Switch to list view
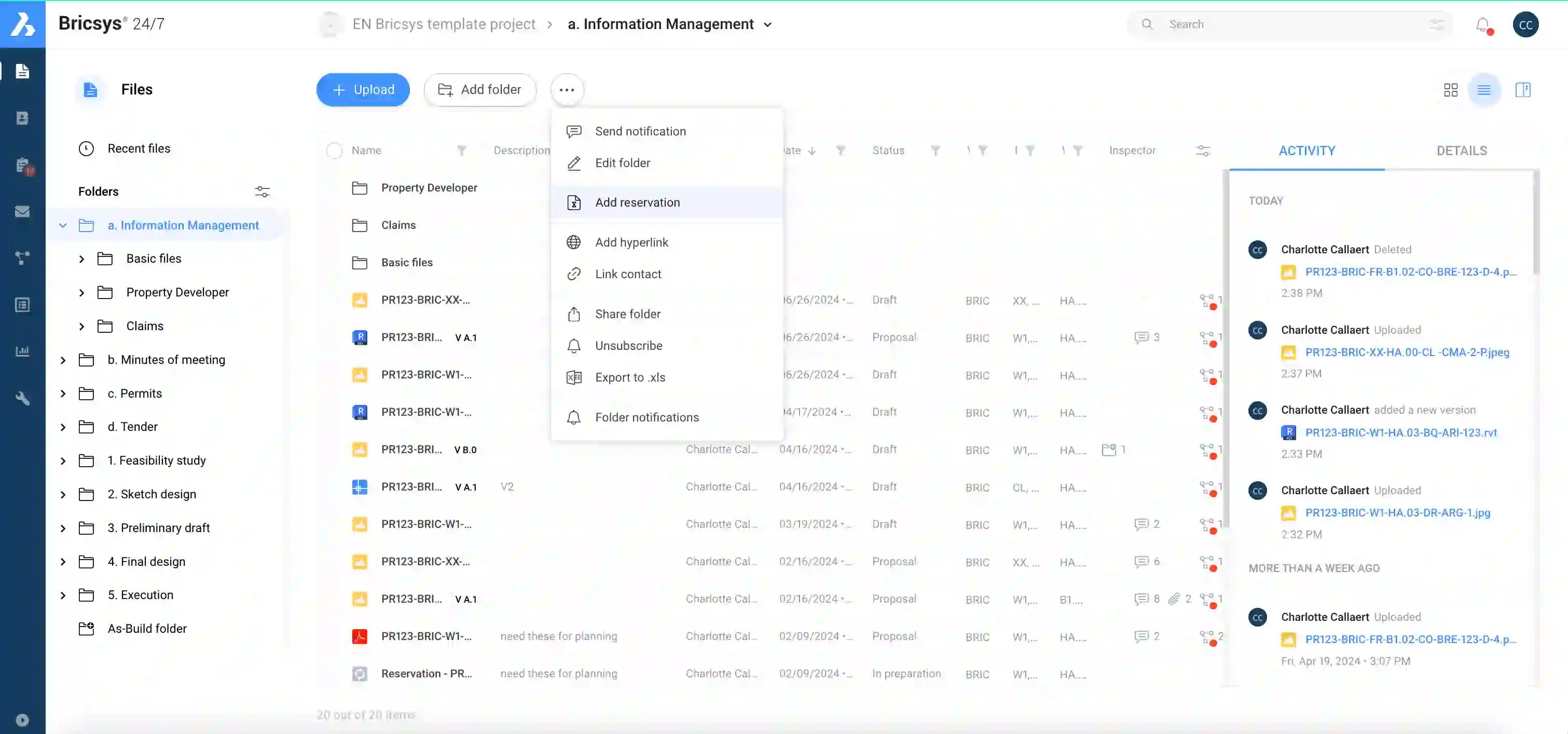Screen dimensions: 1568x734 coord(1484,89)
